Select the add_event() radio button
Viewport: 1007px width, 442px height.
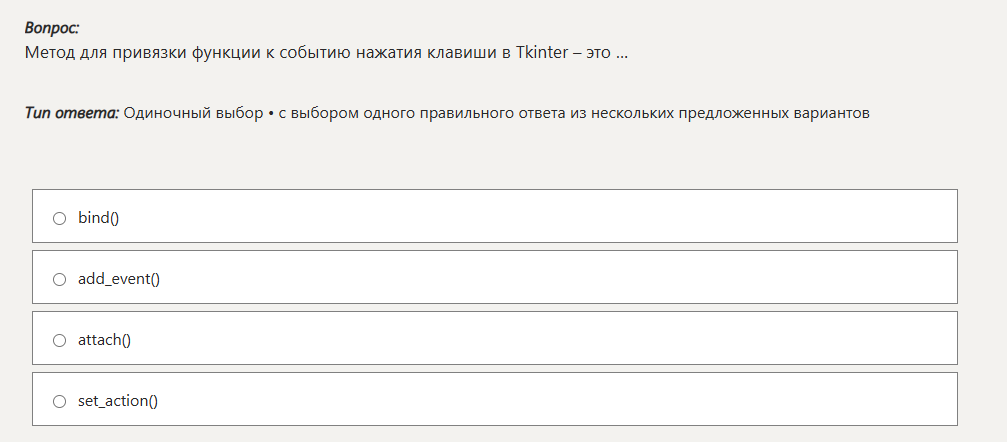(x=59, y=279)
